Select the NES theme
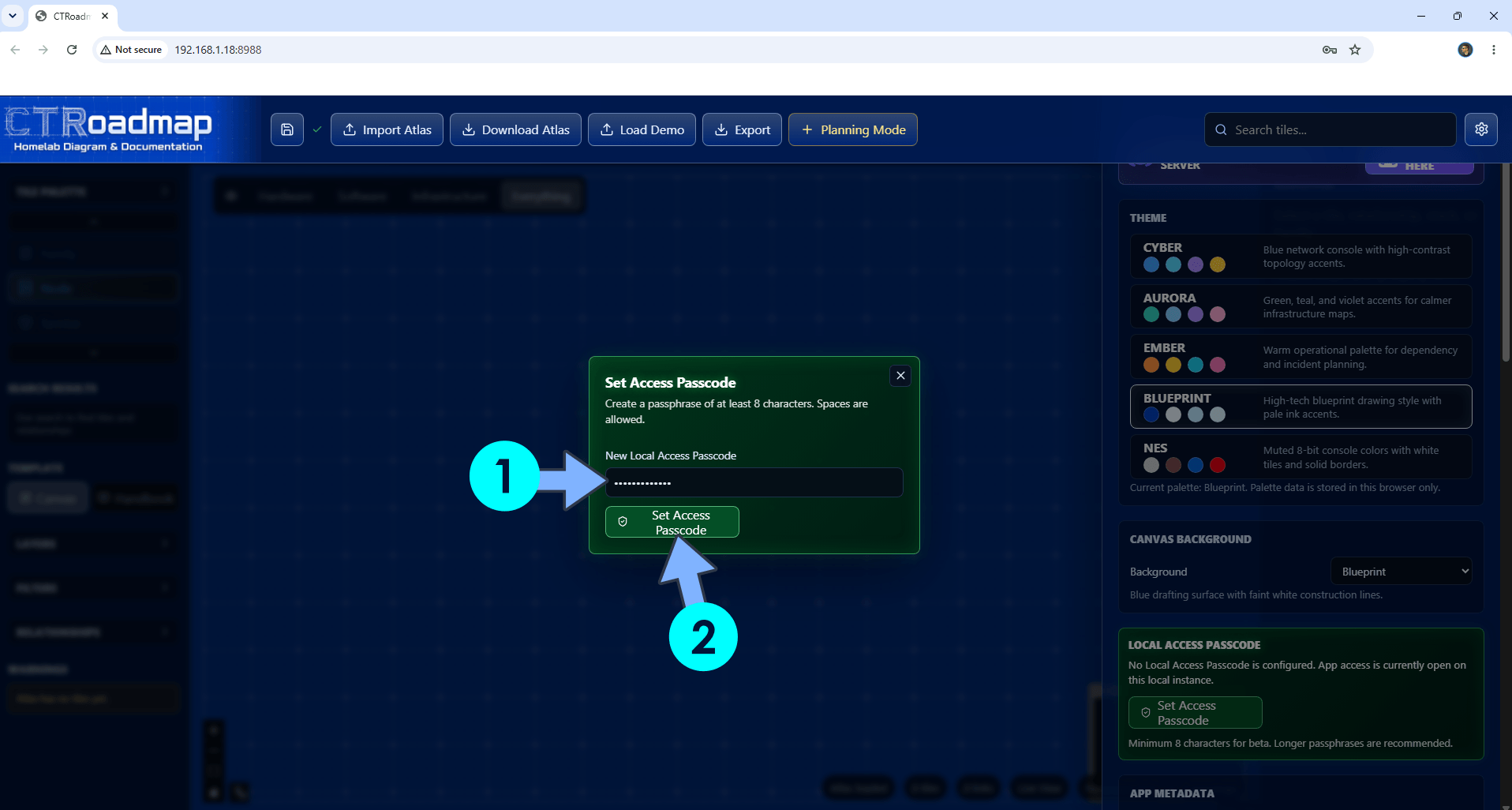Viewport: 1512px width, 810px height. (x=1301, y=456)
